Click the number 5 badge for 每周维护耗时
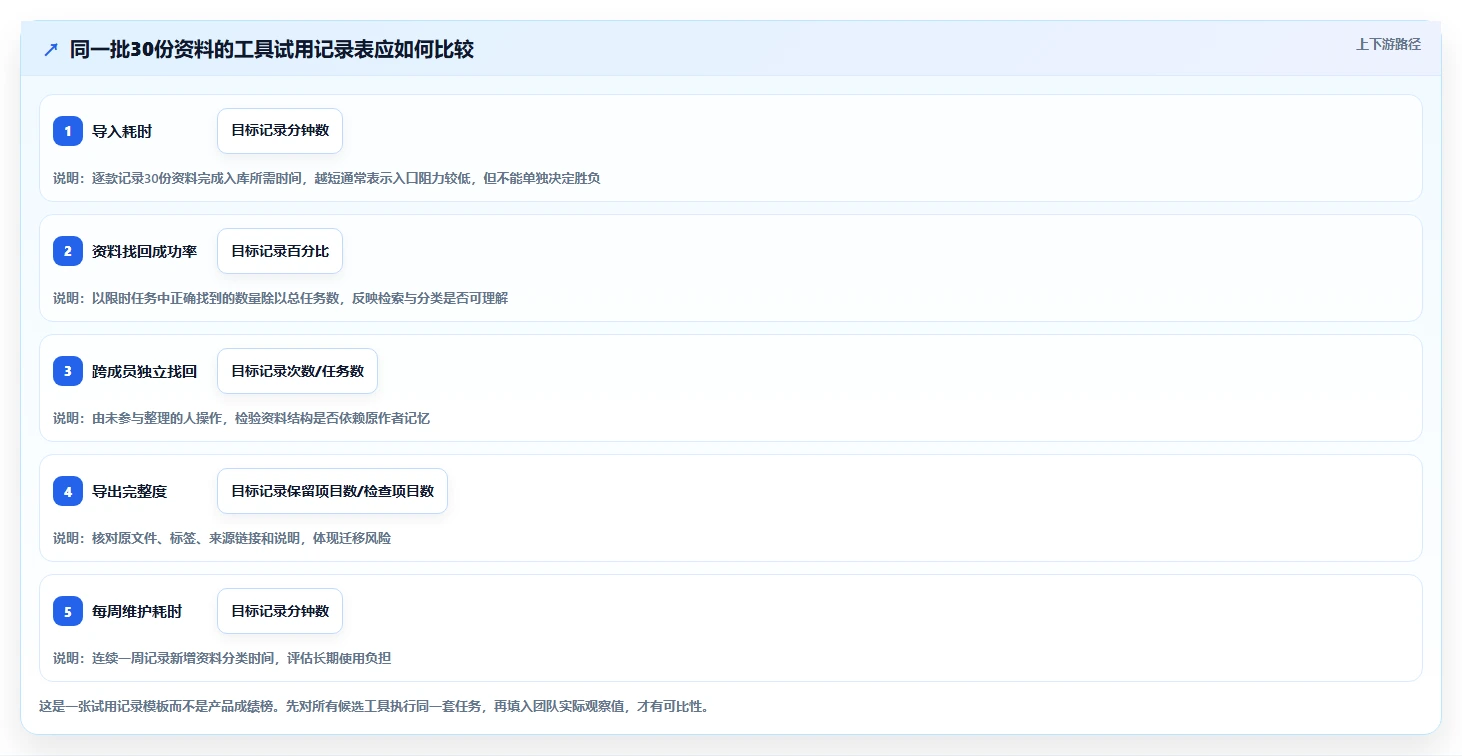This screenshot has width=1462, height=756. 68,611
